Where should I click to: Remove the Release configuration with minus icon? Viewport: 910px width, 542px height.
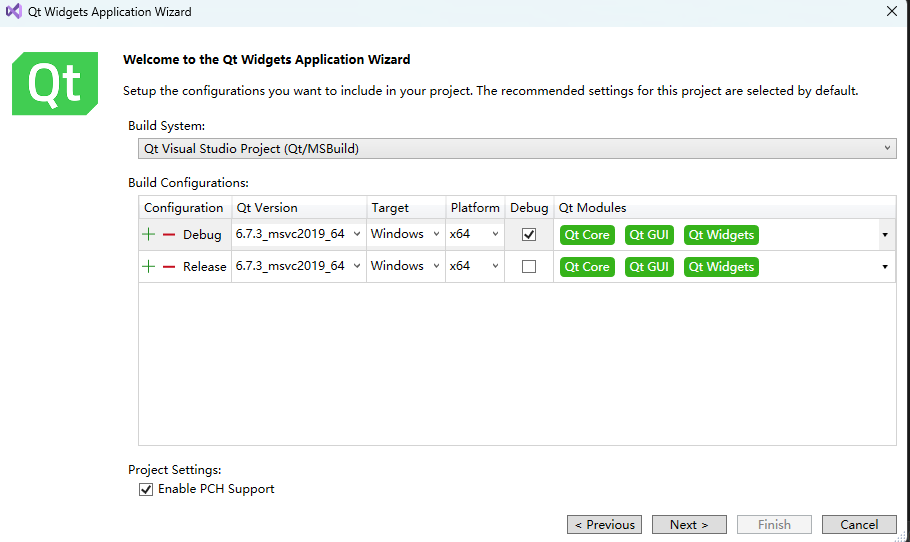tap(169, 266)
